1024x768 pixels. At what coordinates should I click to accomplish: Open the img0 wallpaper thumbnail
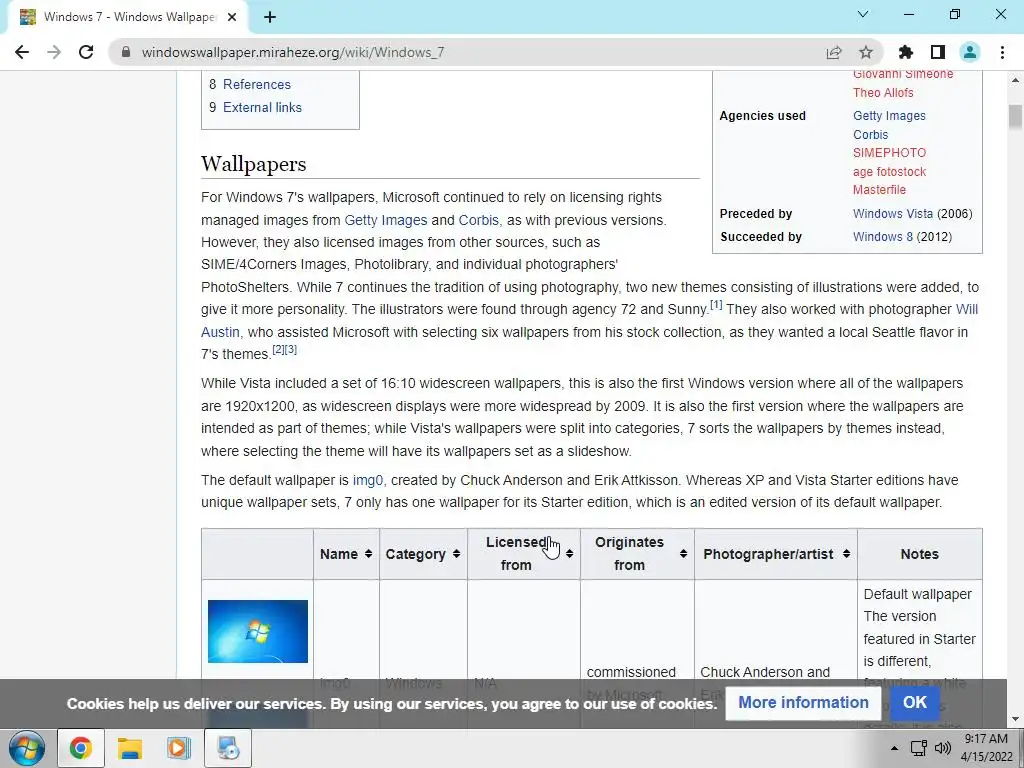tap(257, 632)
